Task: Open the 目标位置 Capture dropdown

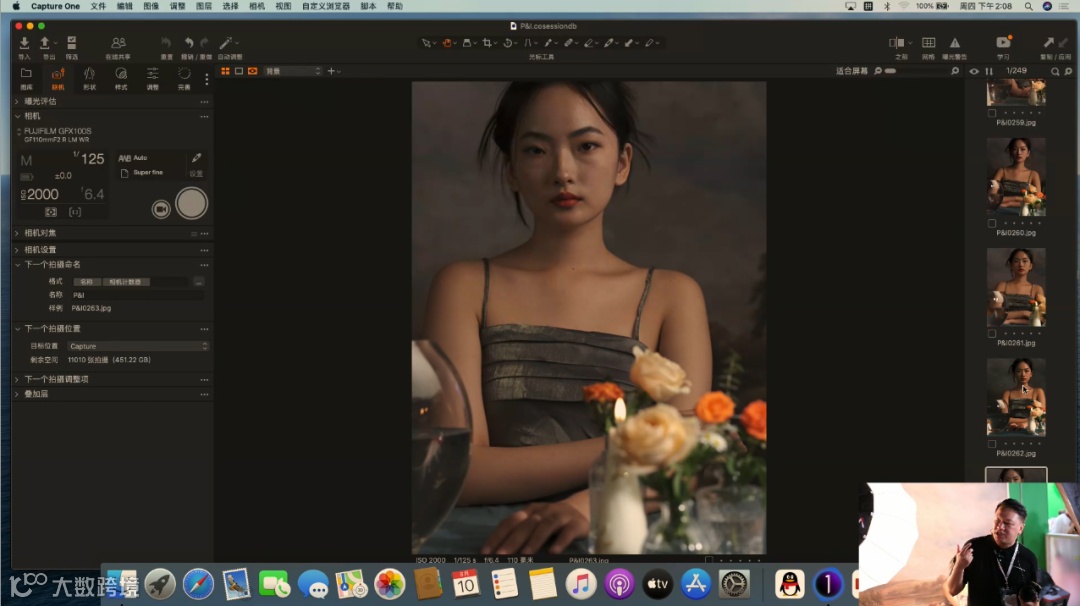Action: [138, 346]
